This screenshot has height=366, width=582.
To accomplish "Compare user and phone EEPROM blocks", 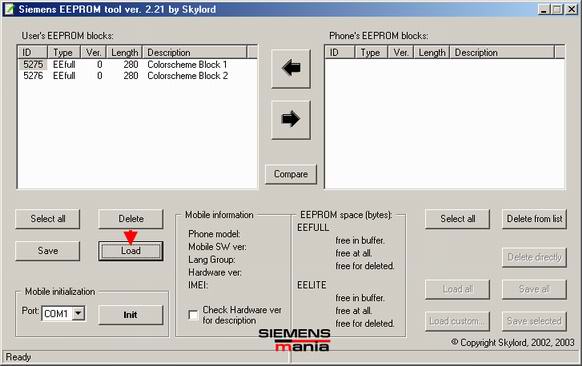I will click(291, 174).
